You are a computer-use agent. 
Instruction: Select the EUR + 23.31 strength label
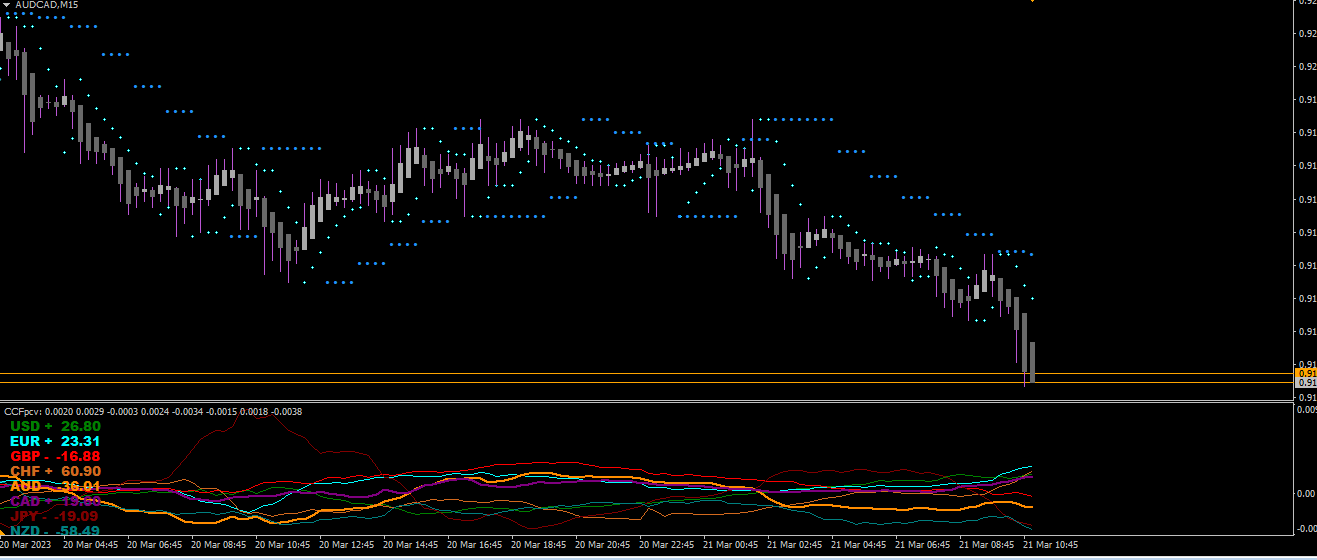coord(55,441)
